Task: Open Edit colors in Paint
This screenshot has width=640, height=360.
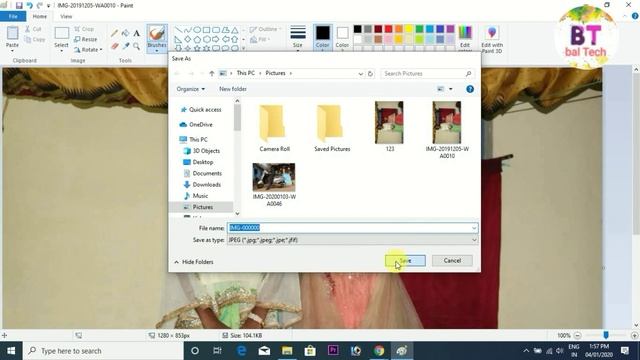Action: (465, 38)
